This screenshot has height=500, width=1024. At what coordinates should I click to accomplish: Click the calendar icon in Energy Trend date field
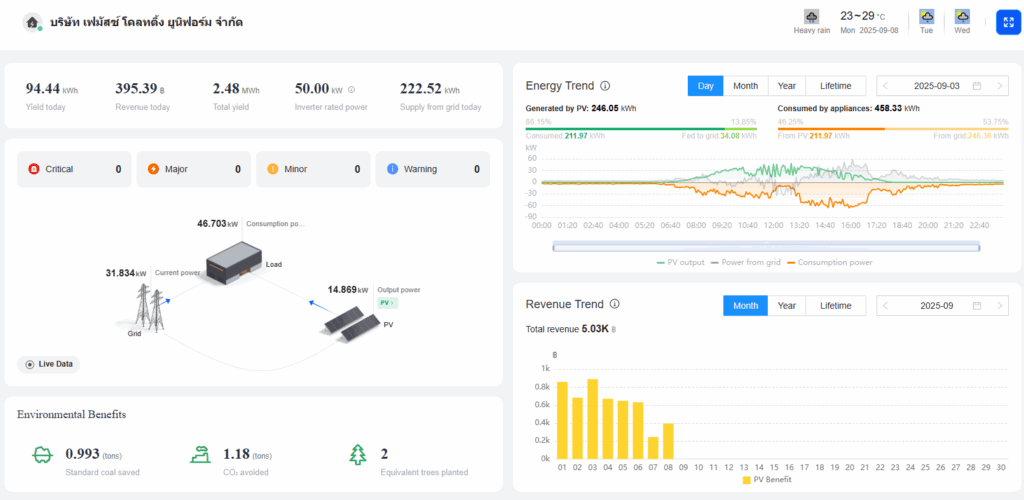pos(976,86)
